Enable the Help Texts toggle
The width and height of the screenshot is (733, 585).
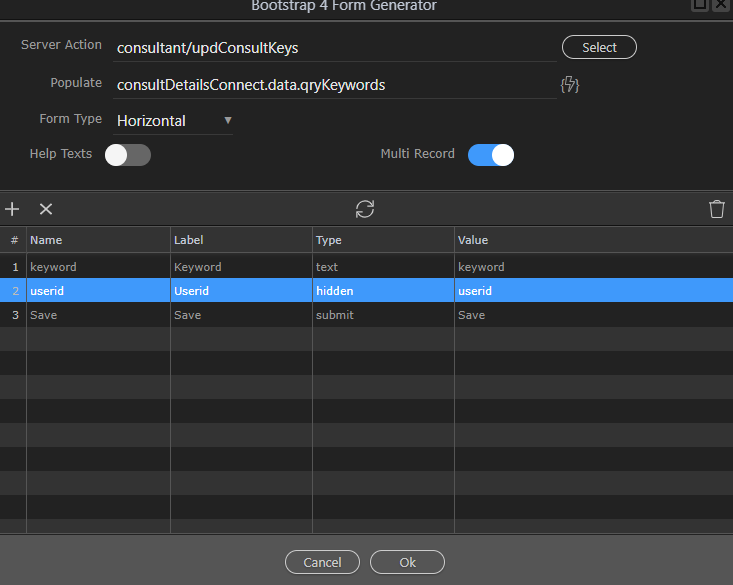(128, 155)
